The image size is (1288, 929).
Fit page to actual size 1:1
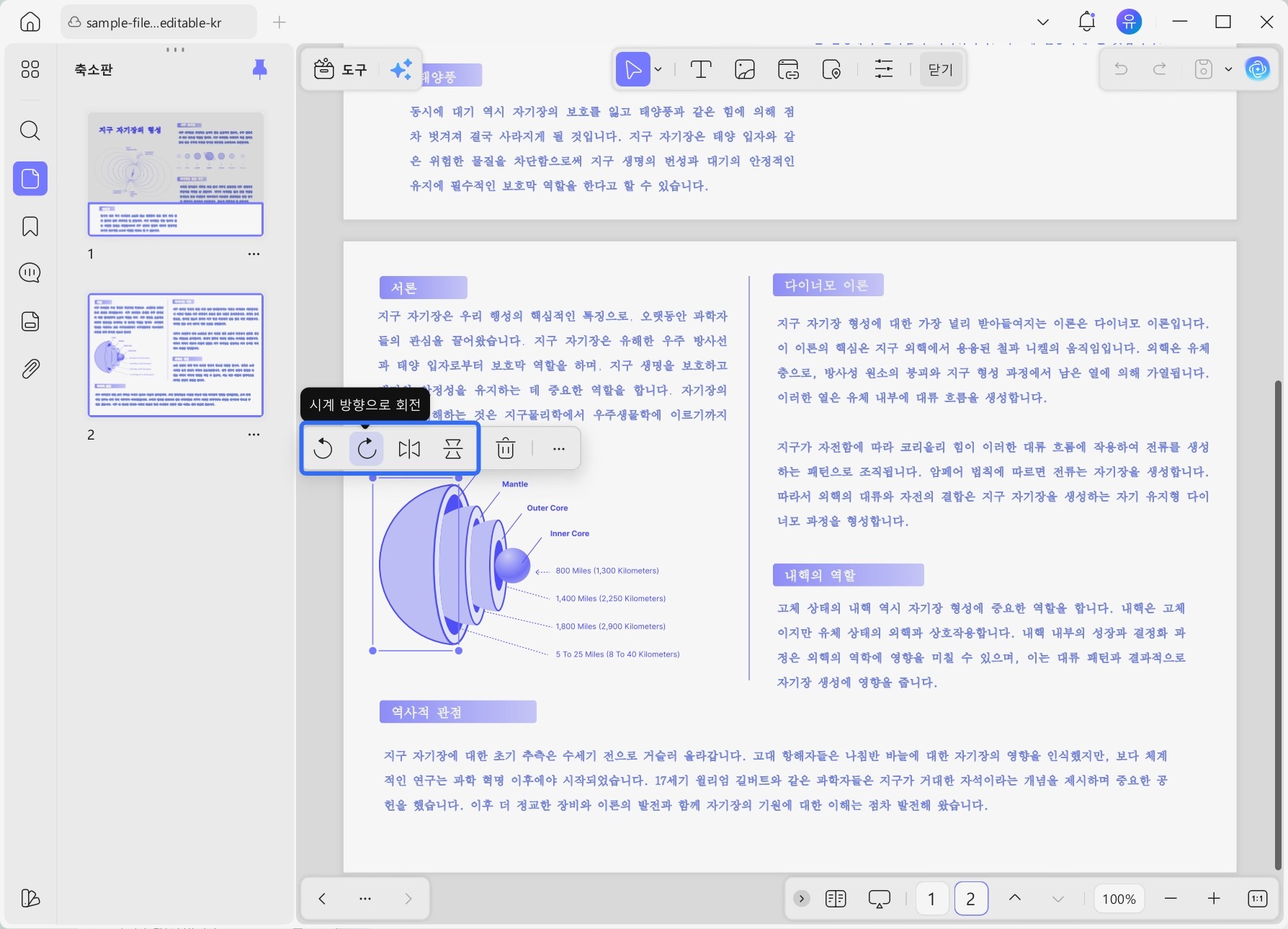1257,899
